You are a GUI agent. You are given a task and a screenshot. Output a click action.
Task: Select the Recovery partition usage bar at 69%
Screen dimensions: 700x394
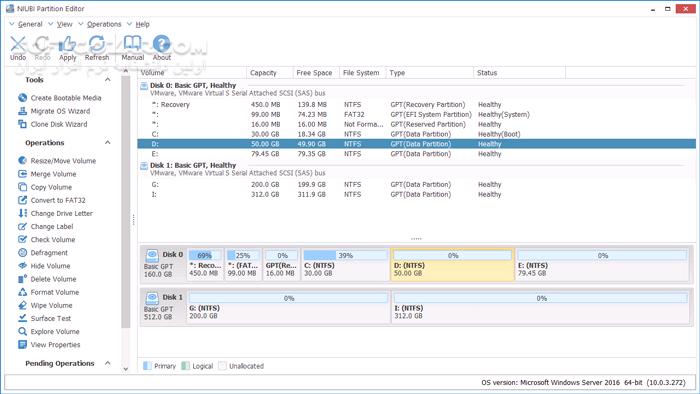[204, 255]
